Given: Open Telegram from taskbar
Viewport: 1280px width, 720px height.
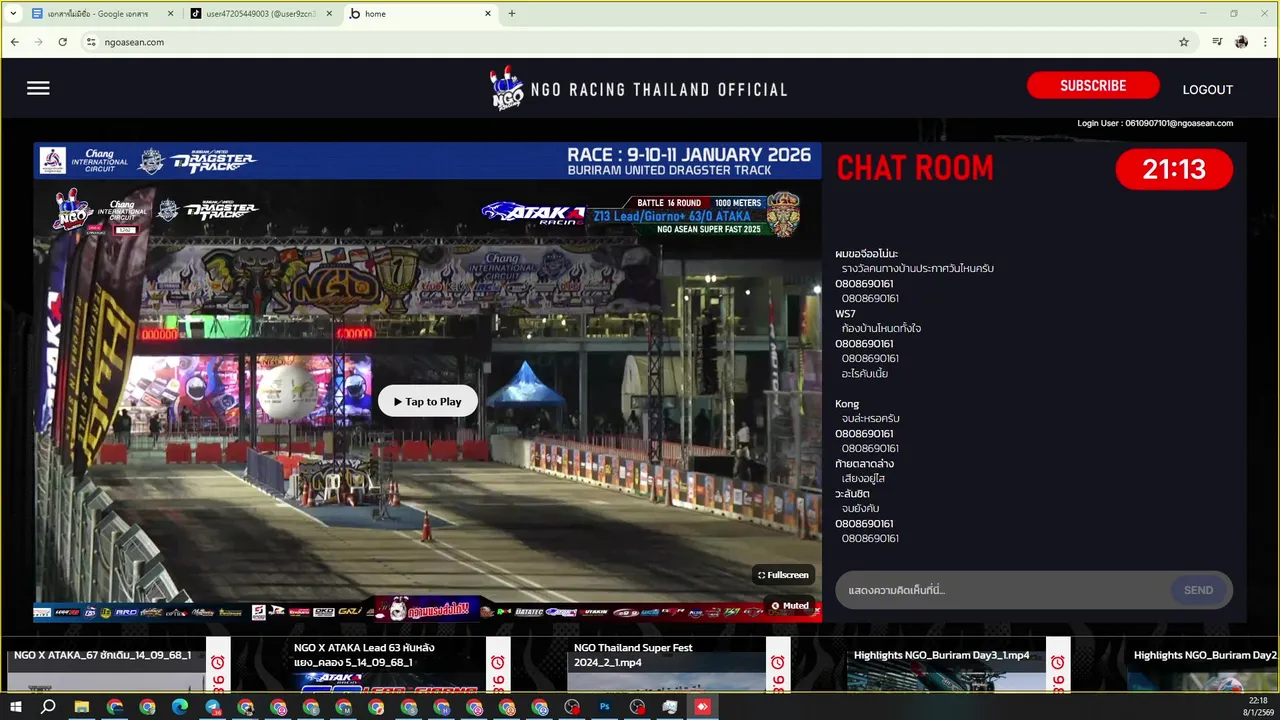Looking at the screenshot, I should 213,707.
